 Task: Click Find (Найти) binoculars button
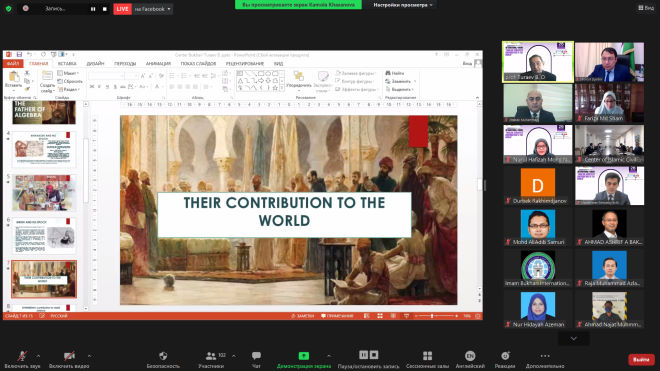395,73
